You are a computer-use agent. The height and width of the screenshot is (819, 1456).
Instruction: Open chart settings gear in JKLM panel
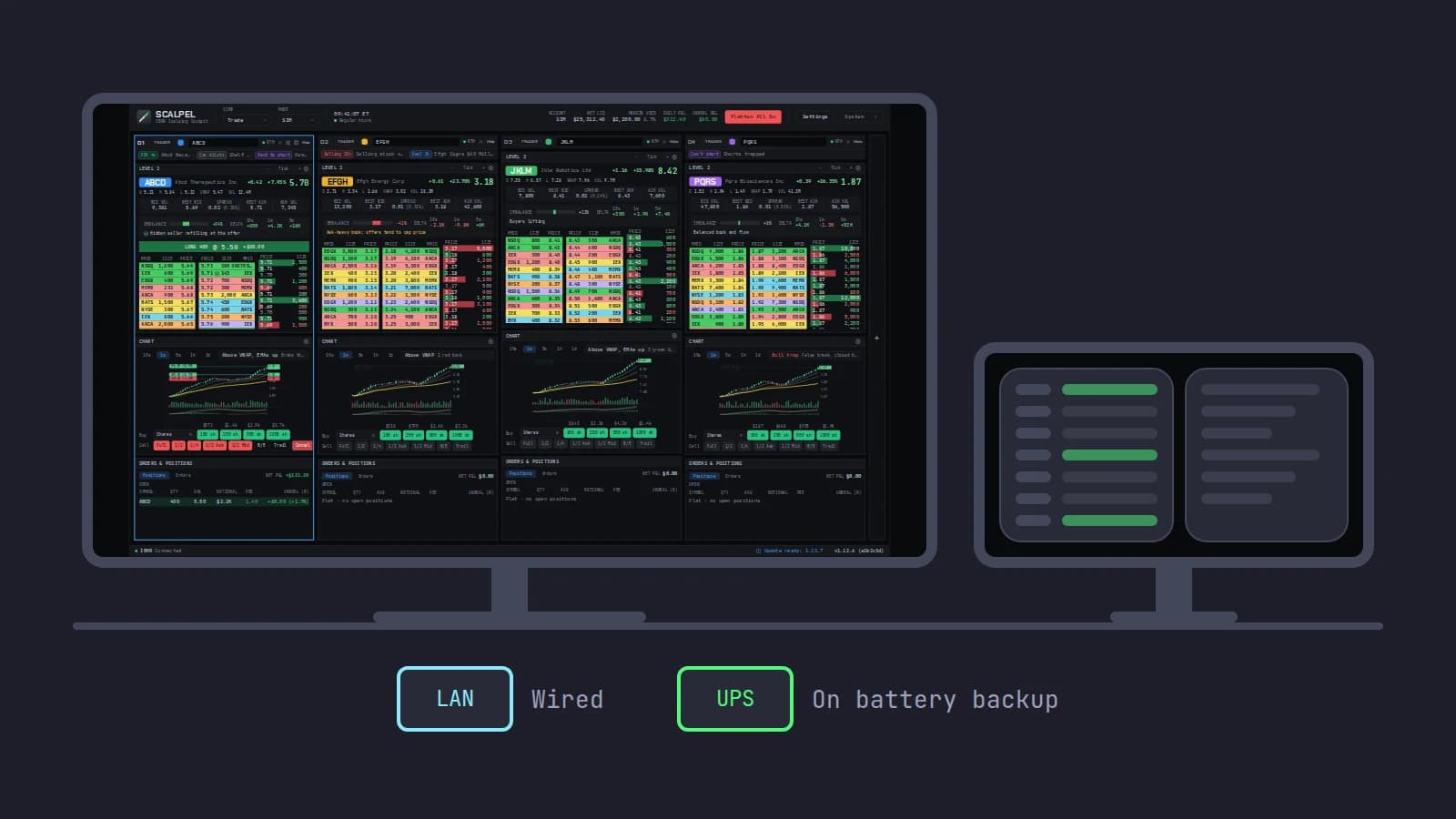(x=674, y=336)
